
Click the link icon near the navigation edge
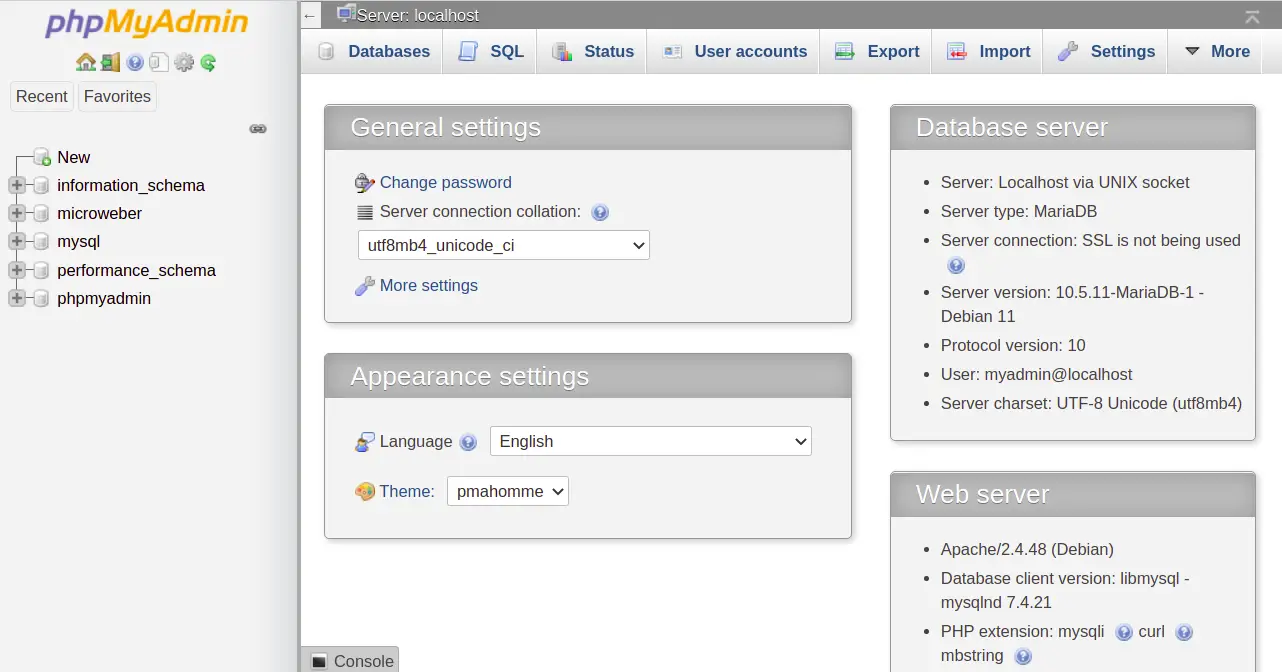pyautogui.click(x=258, y=129)
